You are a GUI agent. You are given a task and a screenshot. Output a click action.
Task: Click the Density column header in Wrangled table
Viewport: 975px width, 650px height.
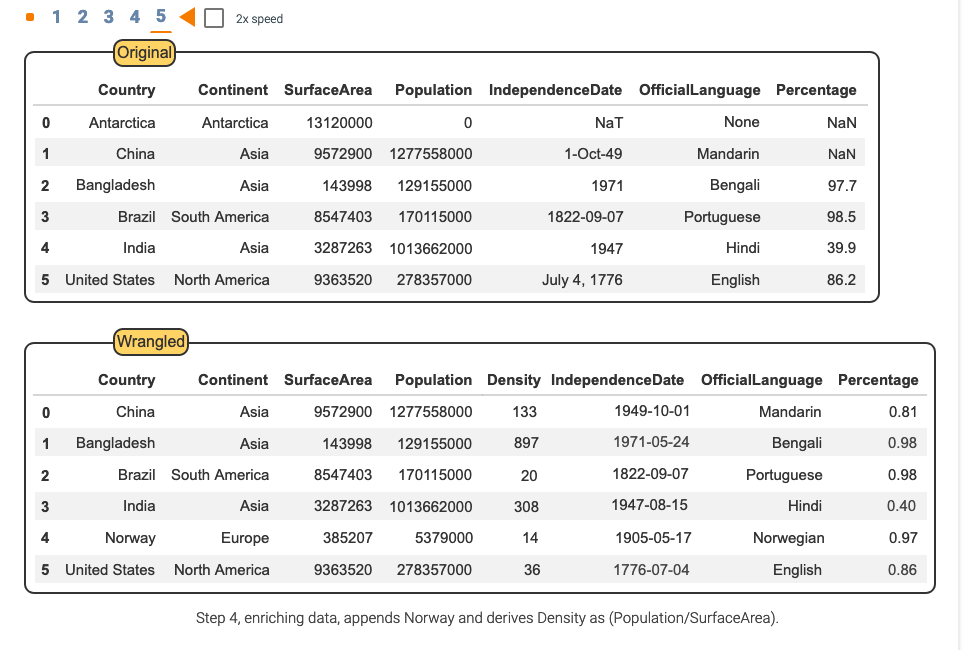pyautogui.click(x=513, y=380)
